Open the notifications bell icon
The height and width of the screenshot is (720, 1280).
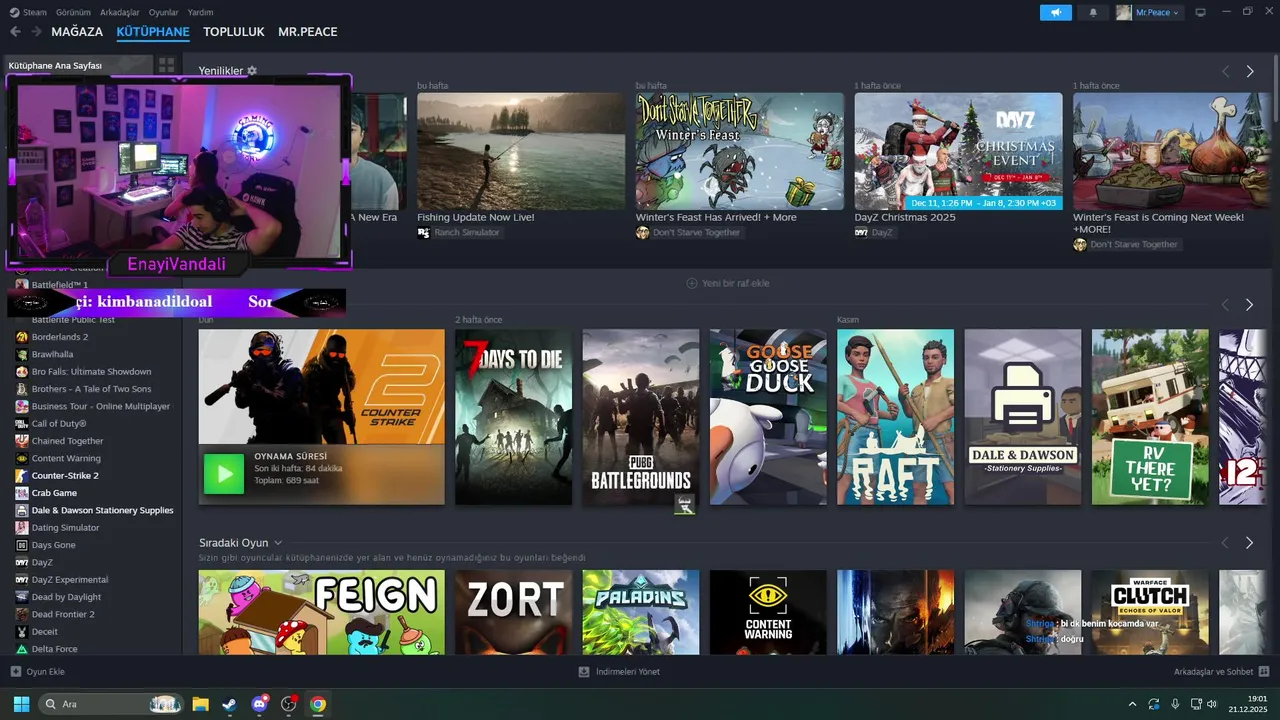point(1093,13)
